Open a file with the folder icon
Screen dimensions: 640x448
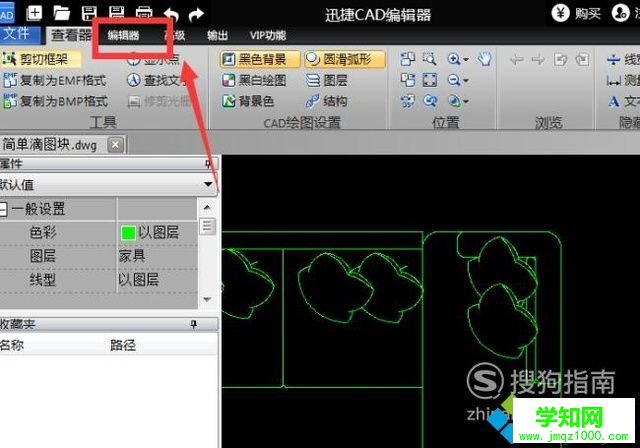point(62,13)
